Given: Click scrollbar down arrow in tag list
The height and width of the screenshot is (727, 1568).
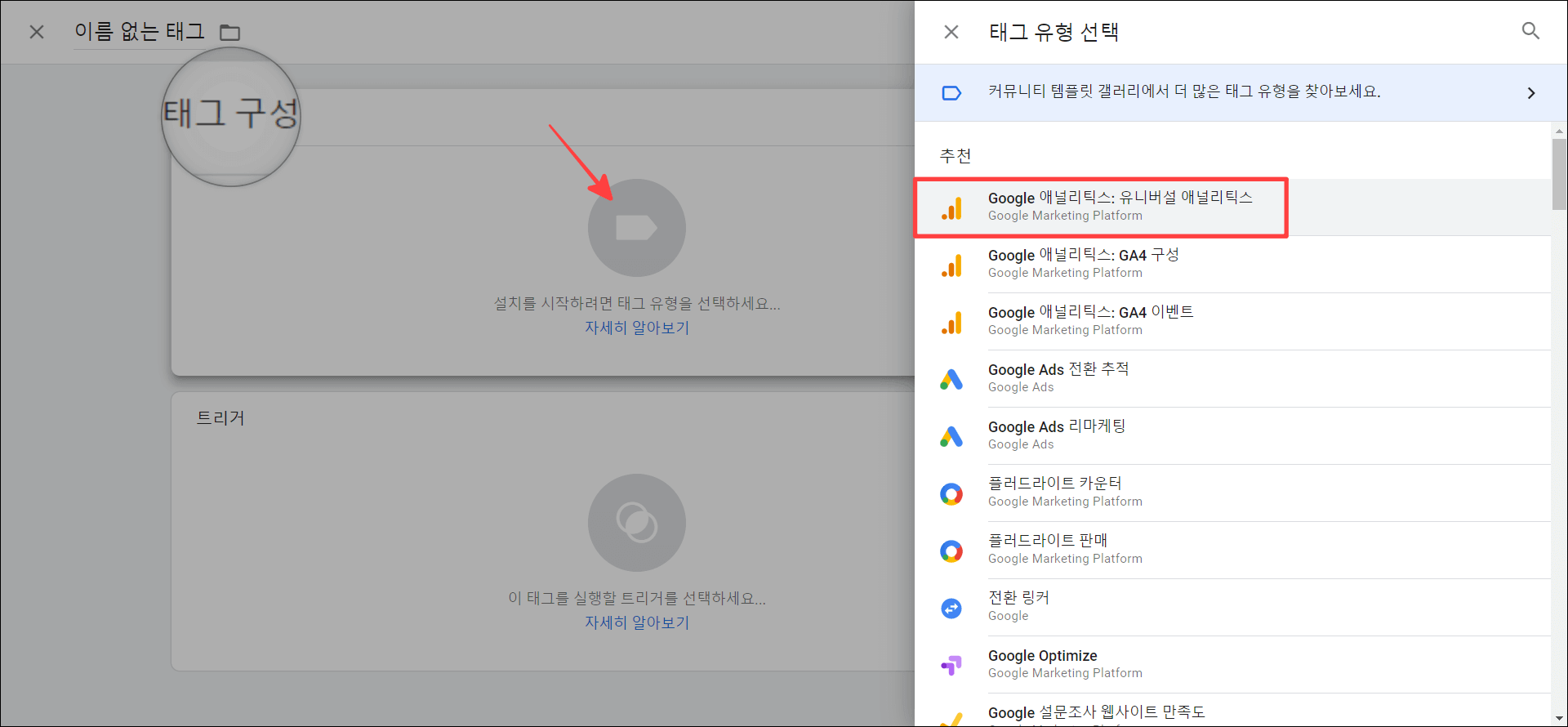Looking at the screenshot, I should (1559, 719).
